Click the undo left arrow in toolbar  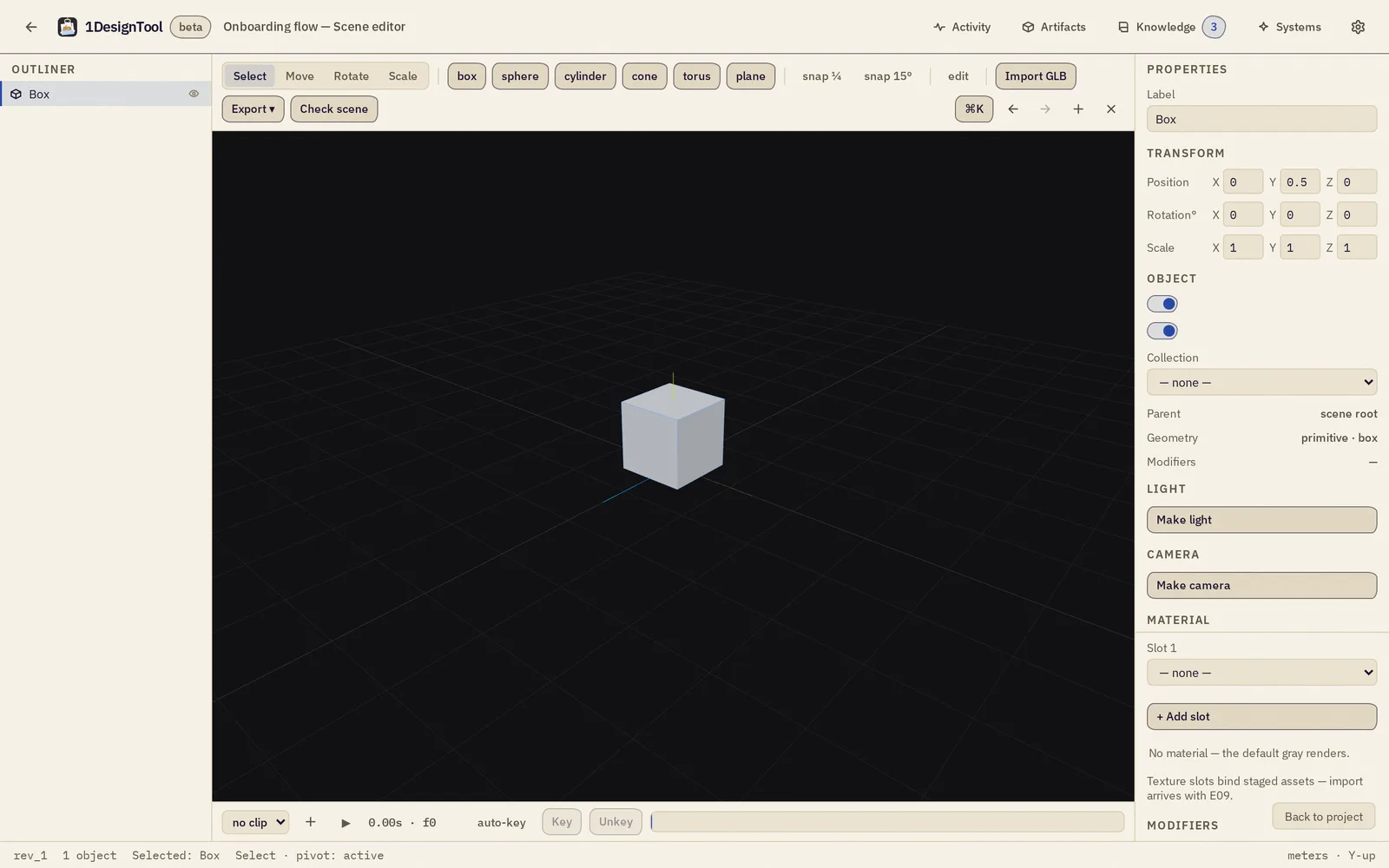1013,108
